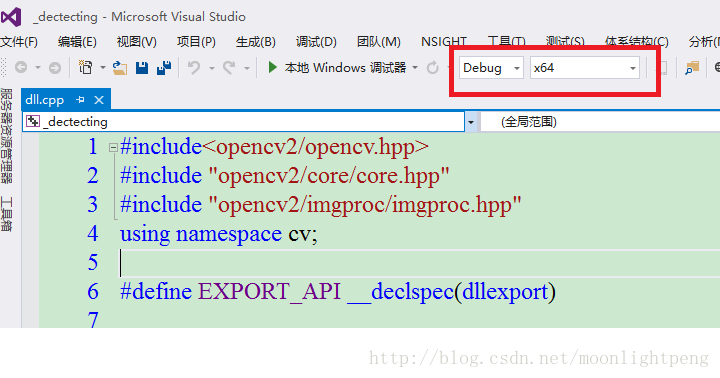Open the 视图(V) menu
720x378 pixels.
click(x=136, y=42)
